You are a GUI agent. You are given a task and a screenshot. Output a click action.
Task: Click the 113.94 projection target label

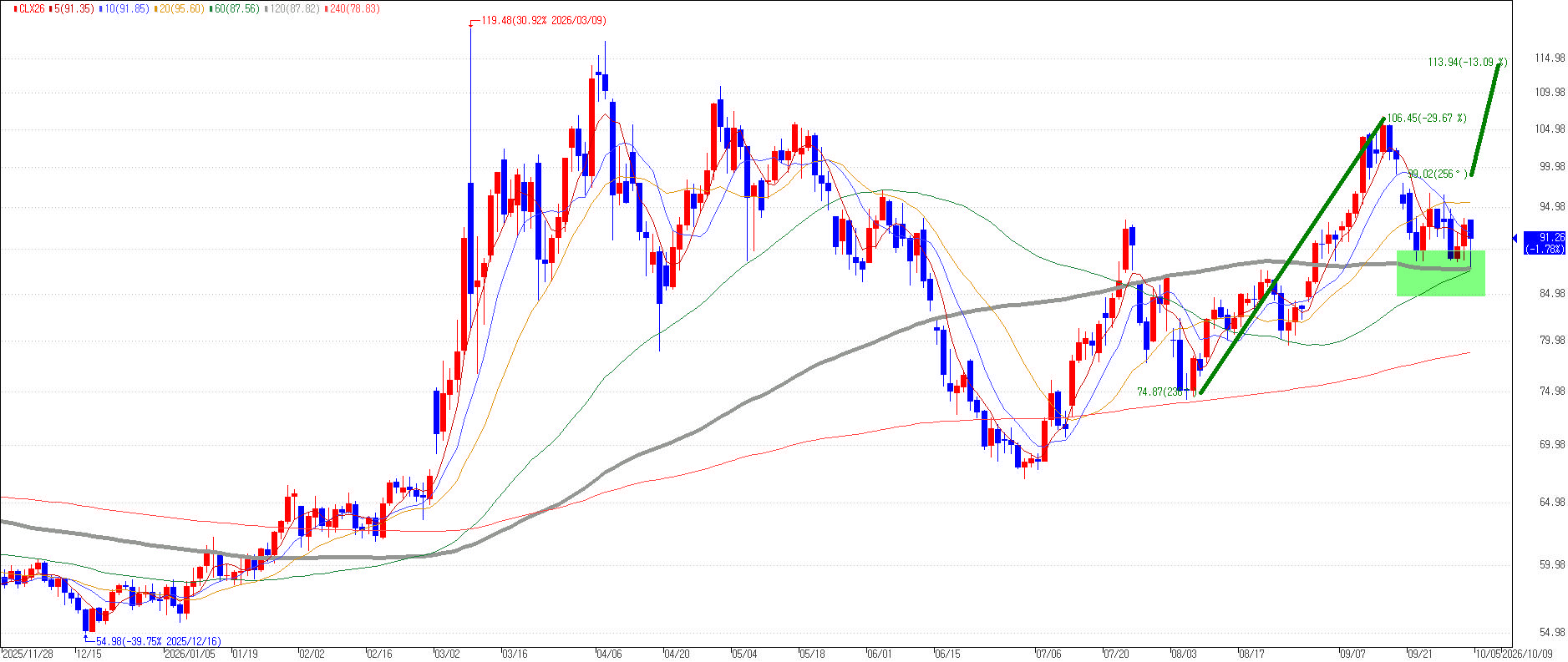1468,62
